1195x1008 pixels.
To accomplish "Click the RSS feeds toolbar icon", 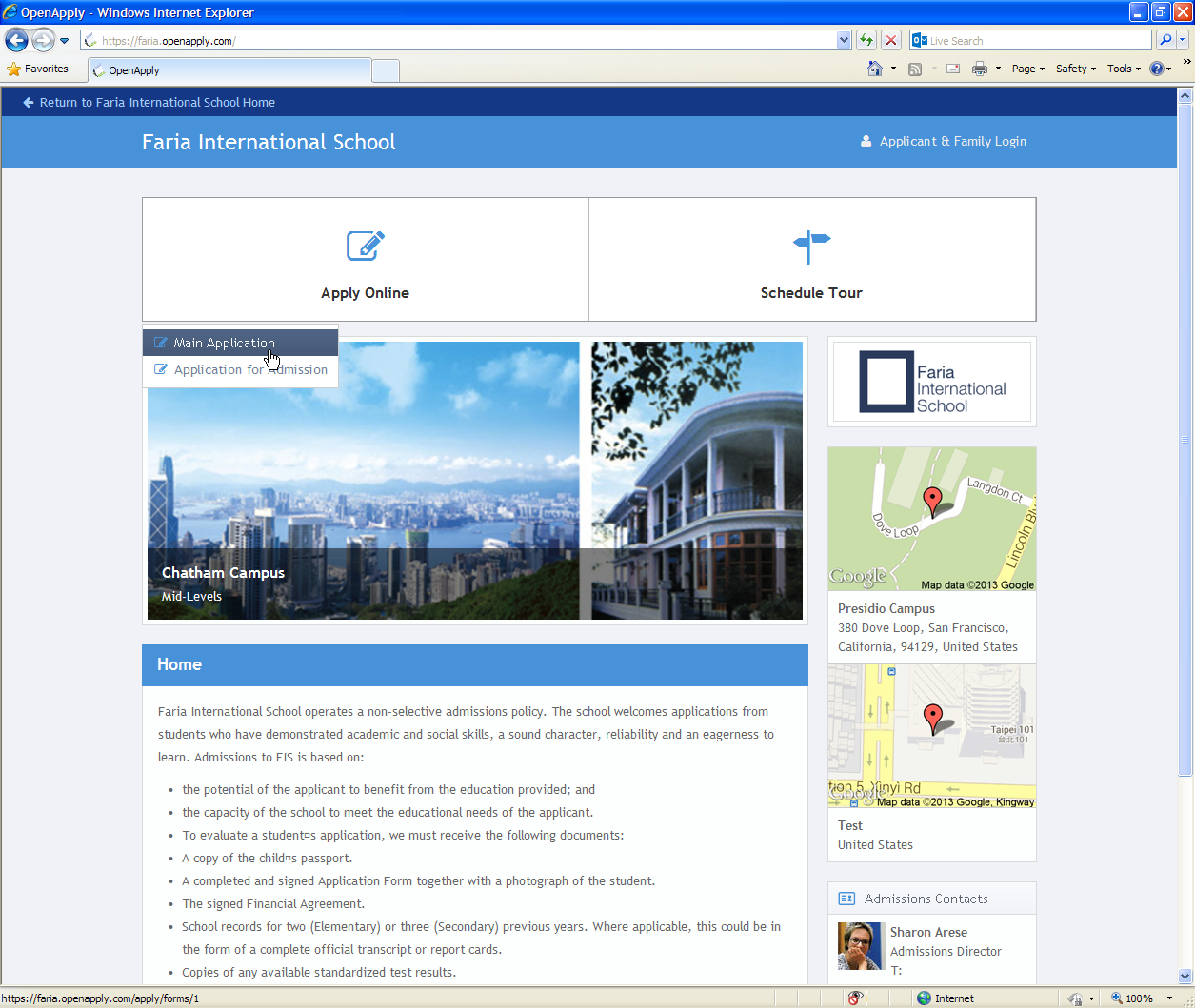I will 915,69.
